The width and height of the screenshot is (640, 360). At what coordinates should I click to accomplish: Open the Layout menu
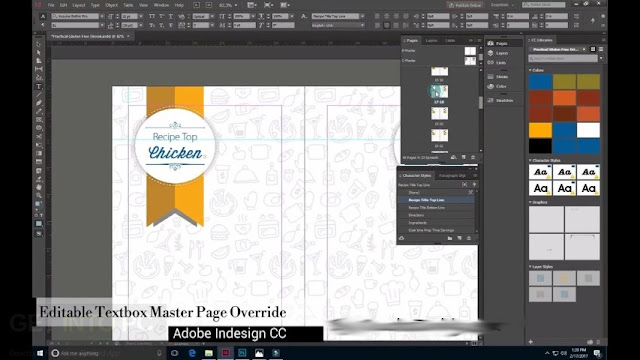click(79, 5)
